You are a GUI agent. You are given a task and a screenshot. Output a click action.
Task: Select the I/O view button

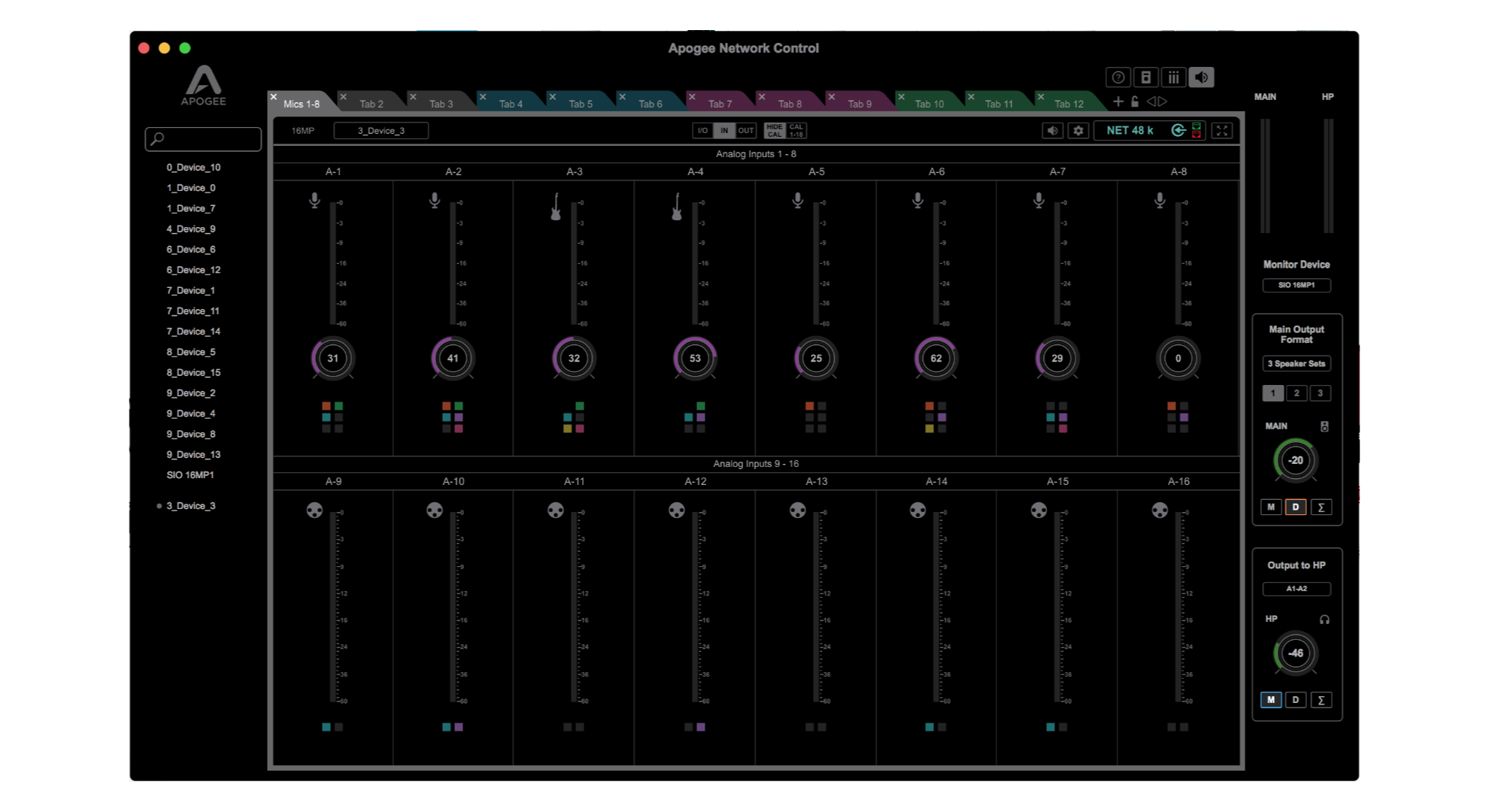702,131
